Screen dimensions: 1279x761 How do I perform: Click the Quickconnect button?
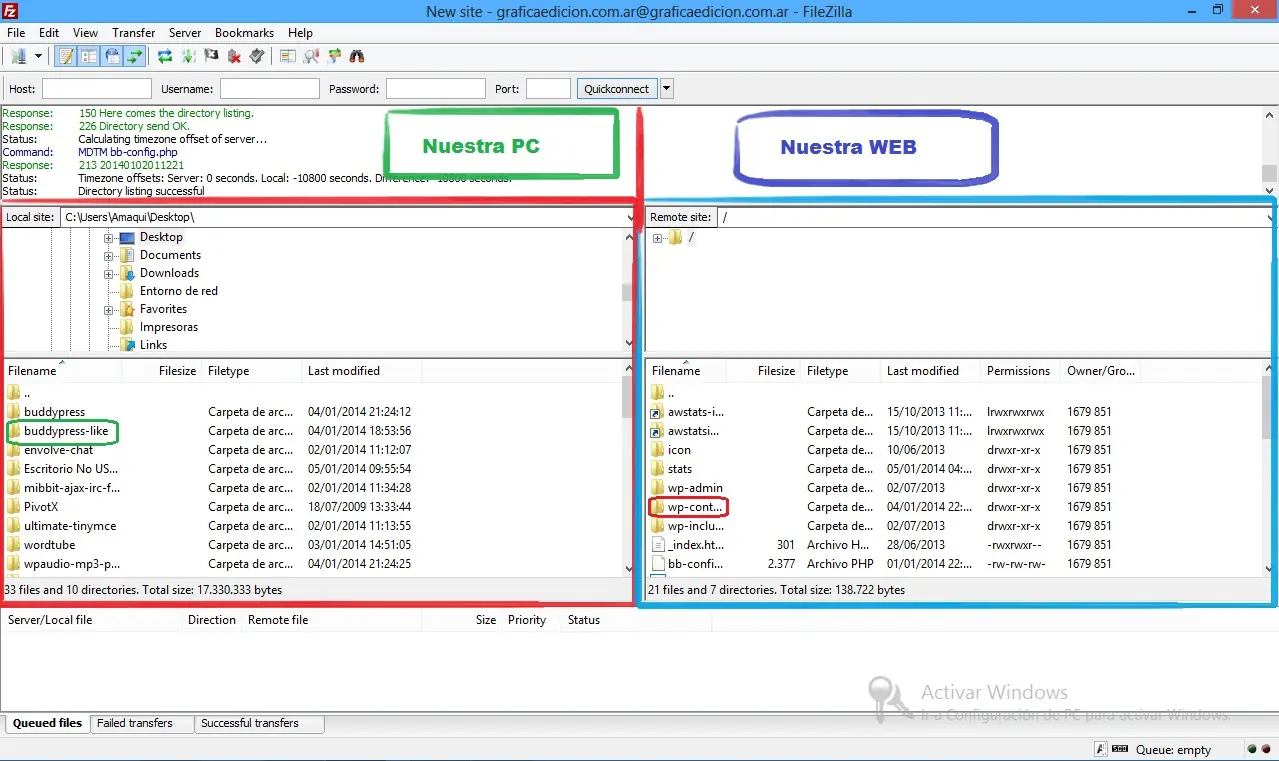click(617, 89)
